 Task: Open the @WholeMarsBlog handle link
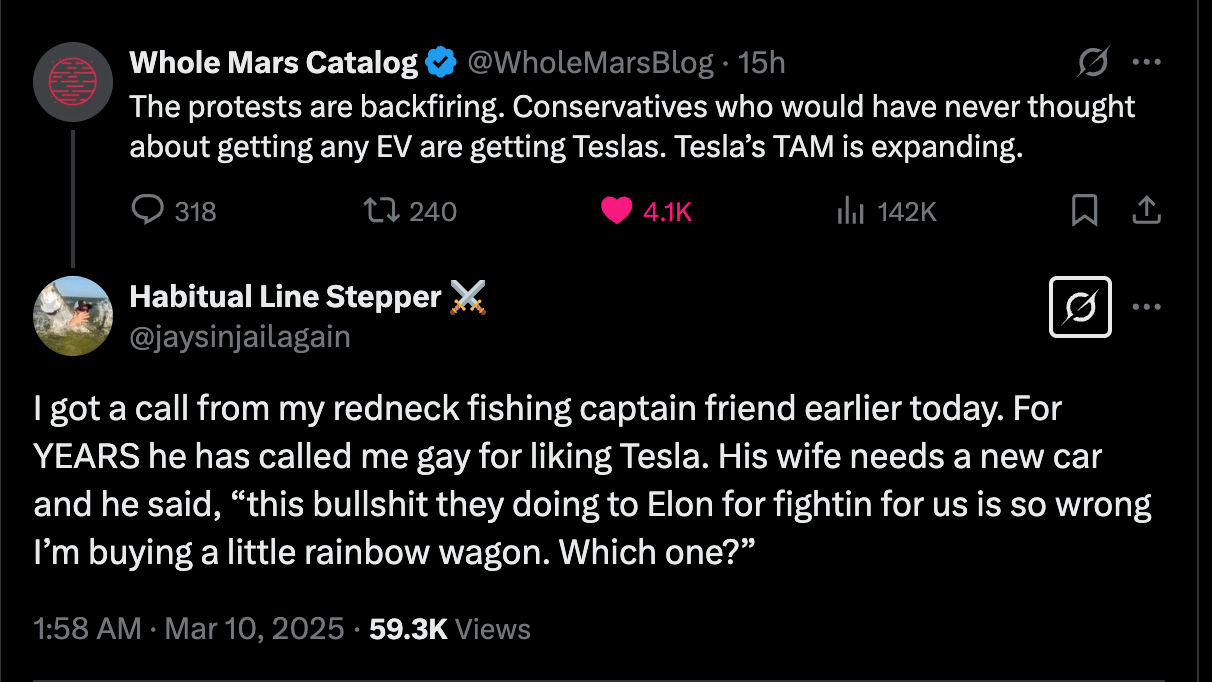[x=591, y=63]
